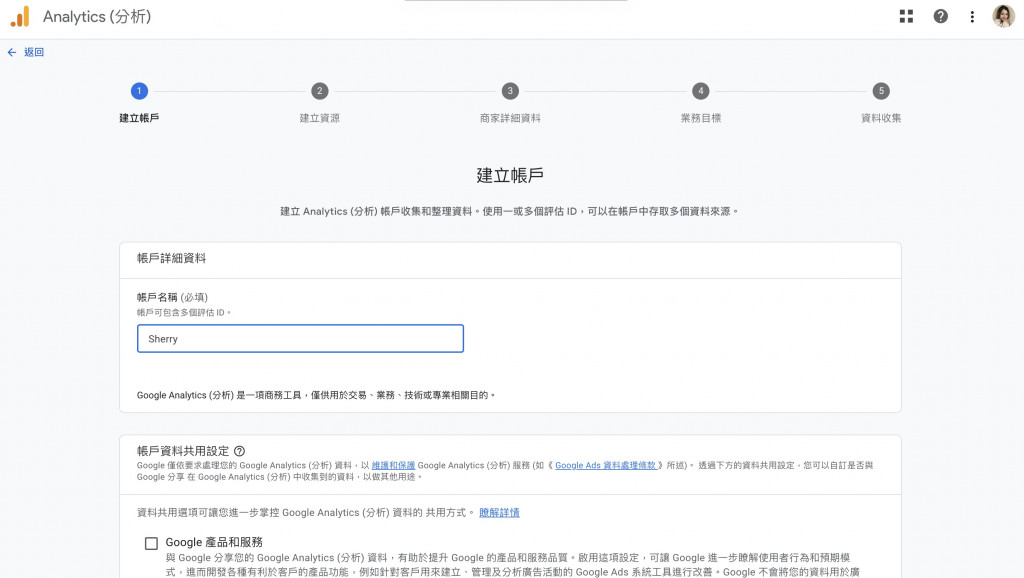
Task: Enable the Google 產品和服務 checkbox
Action: [x=152, y=543]
